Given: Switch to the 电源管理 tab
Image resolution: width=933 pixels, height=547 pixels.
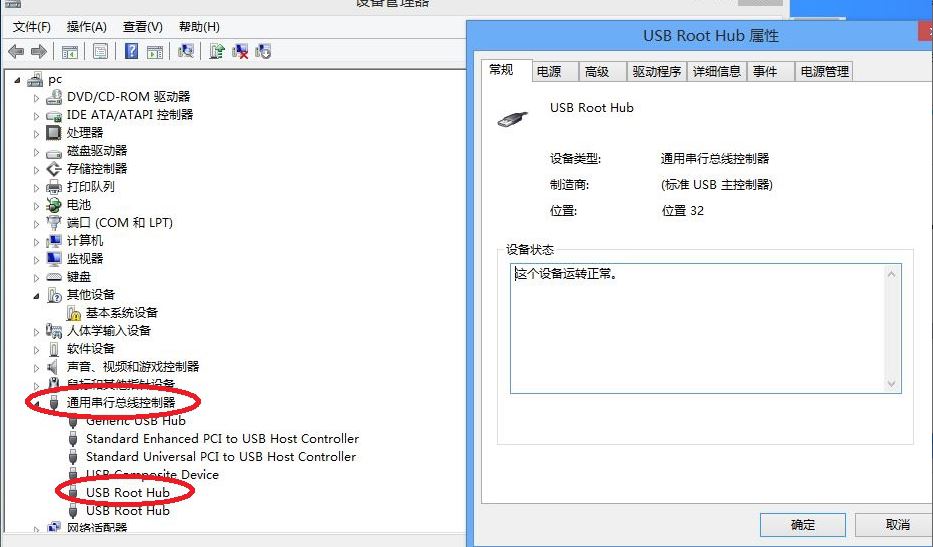Looking at the screenshot, I should coord(824,72).
